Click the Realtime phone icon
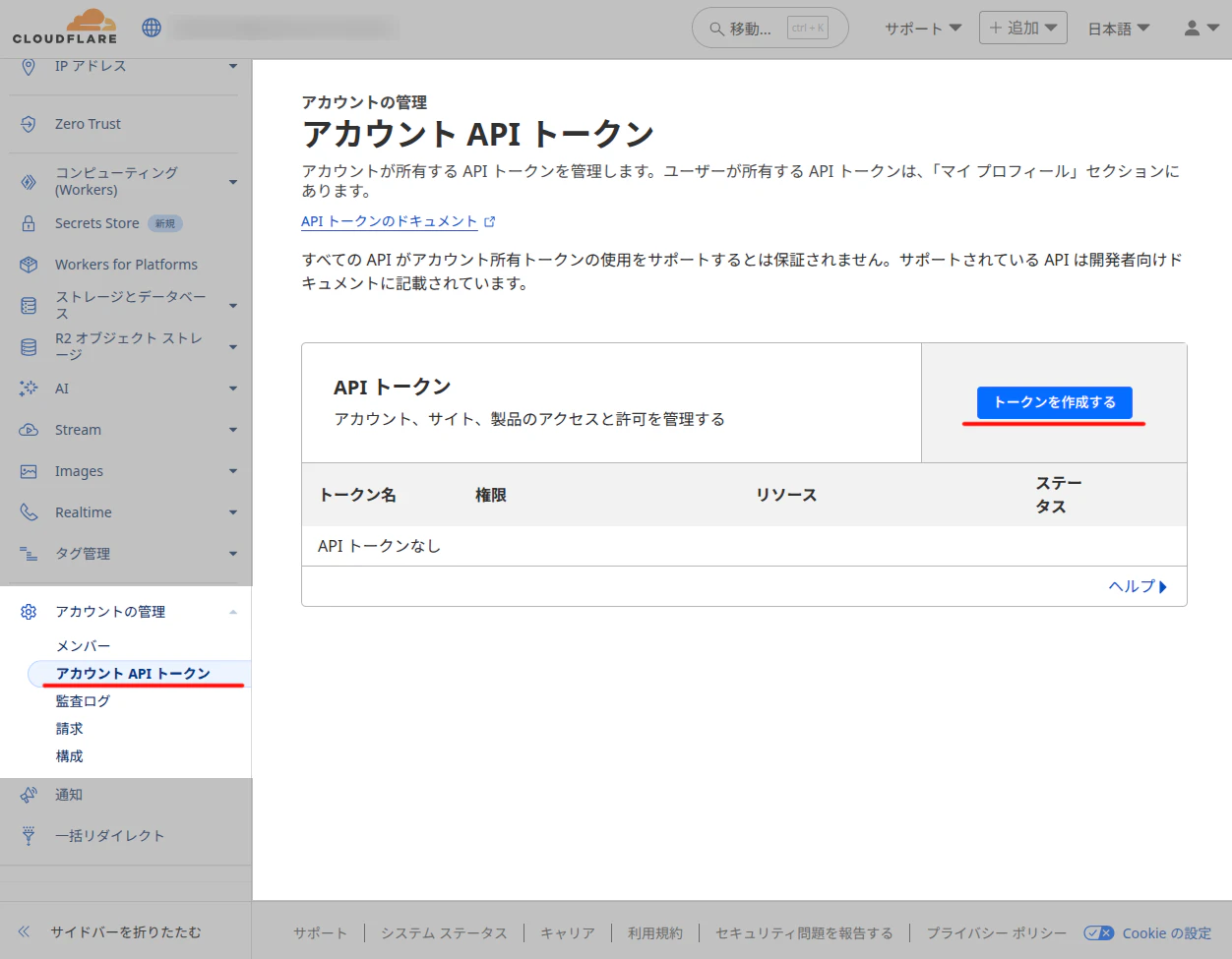This screenshot has width=1232, height=959. click(x=29, y=512)
